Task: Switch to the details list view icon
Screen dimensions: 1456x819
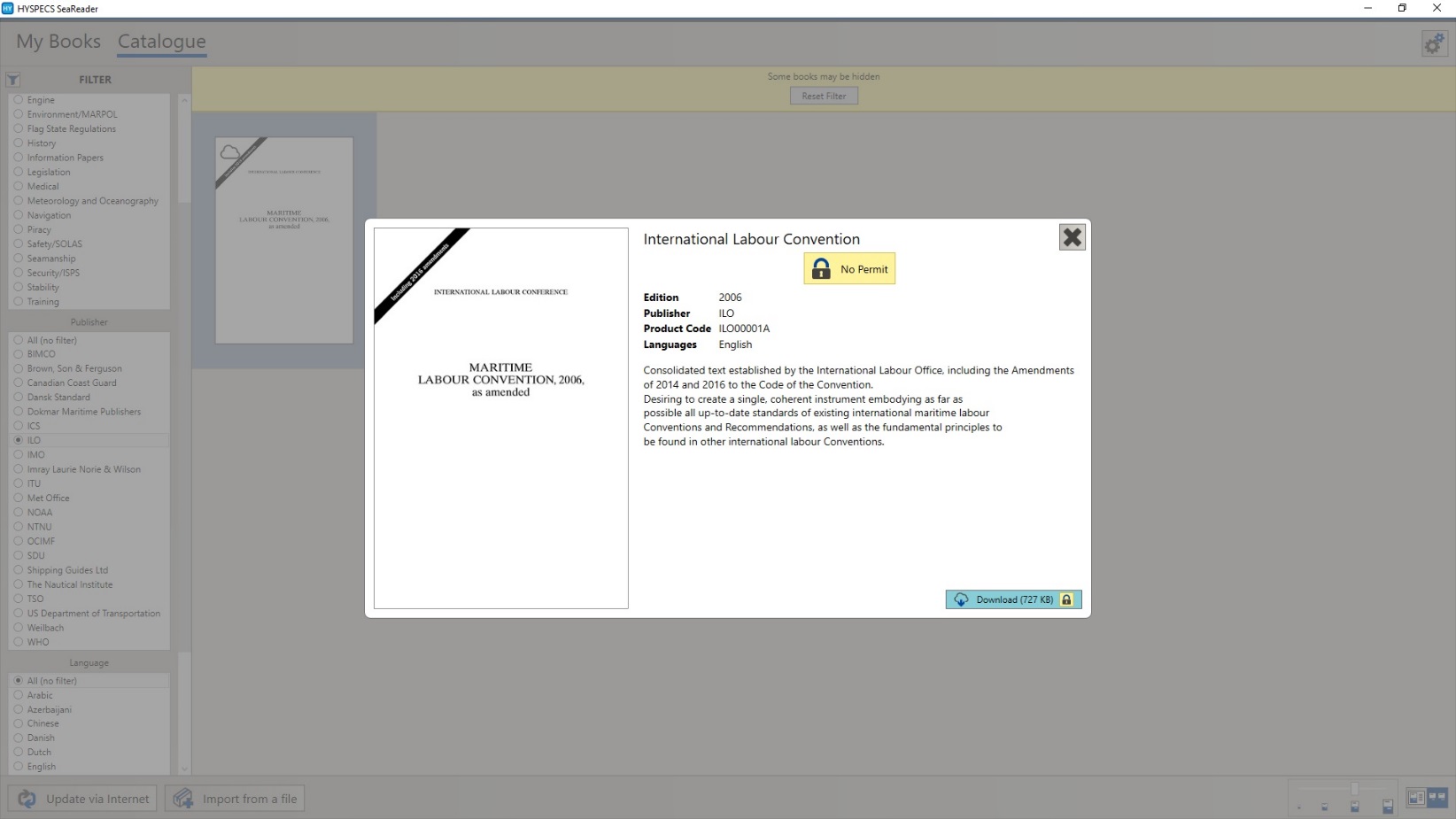Action: pos(1416,798)
